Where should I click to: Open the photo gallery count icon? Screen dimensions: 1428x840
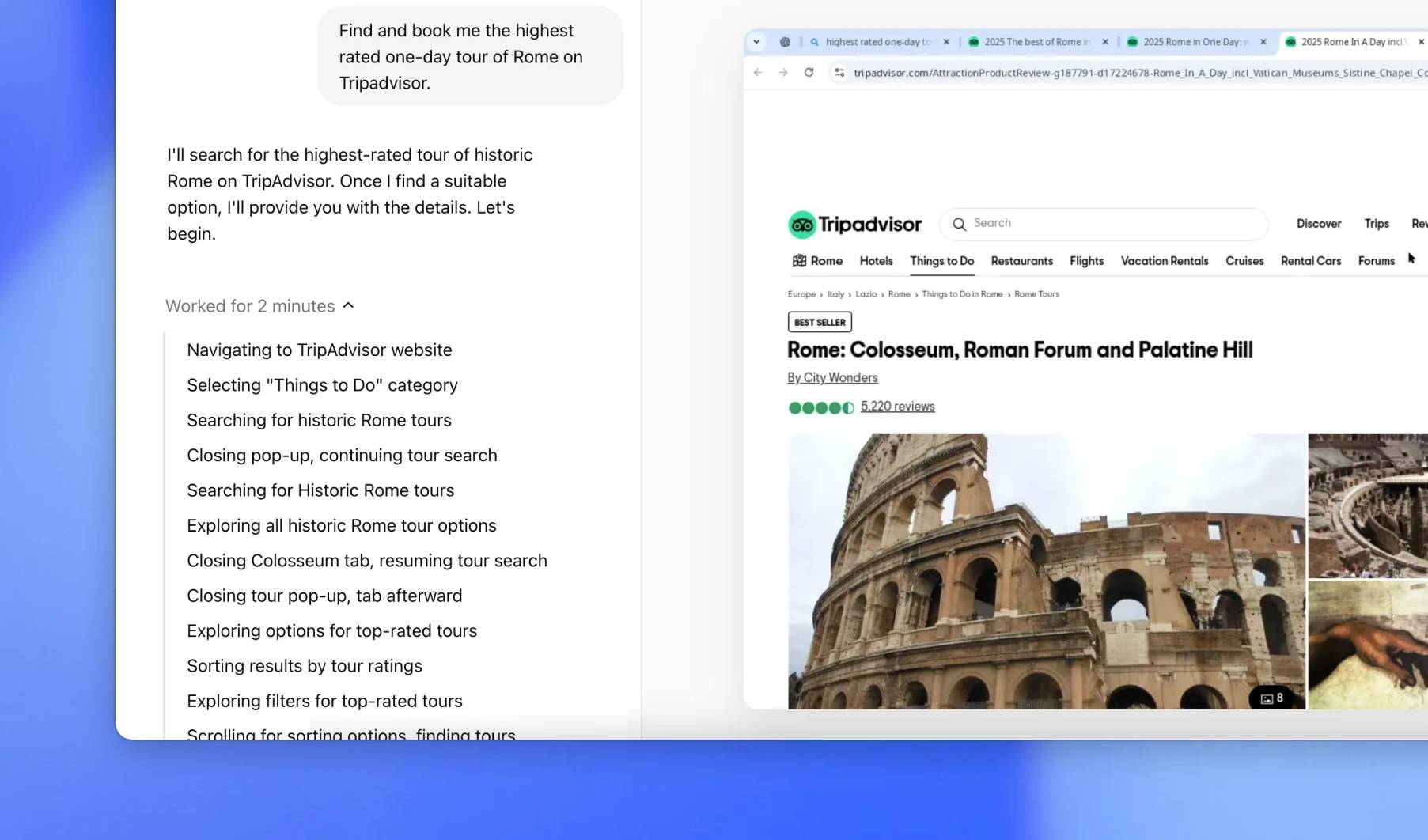(x=1271, y=698)
